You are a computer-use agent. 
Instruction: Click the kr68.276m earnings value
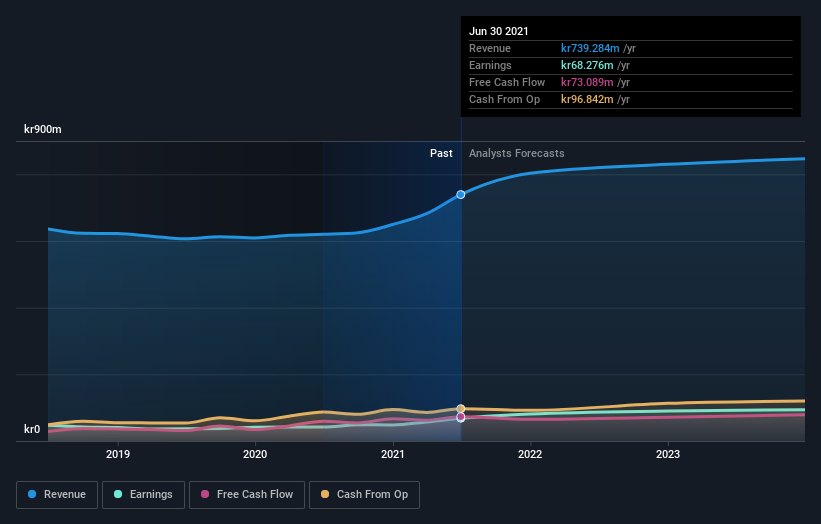tap(587, 65)
